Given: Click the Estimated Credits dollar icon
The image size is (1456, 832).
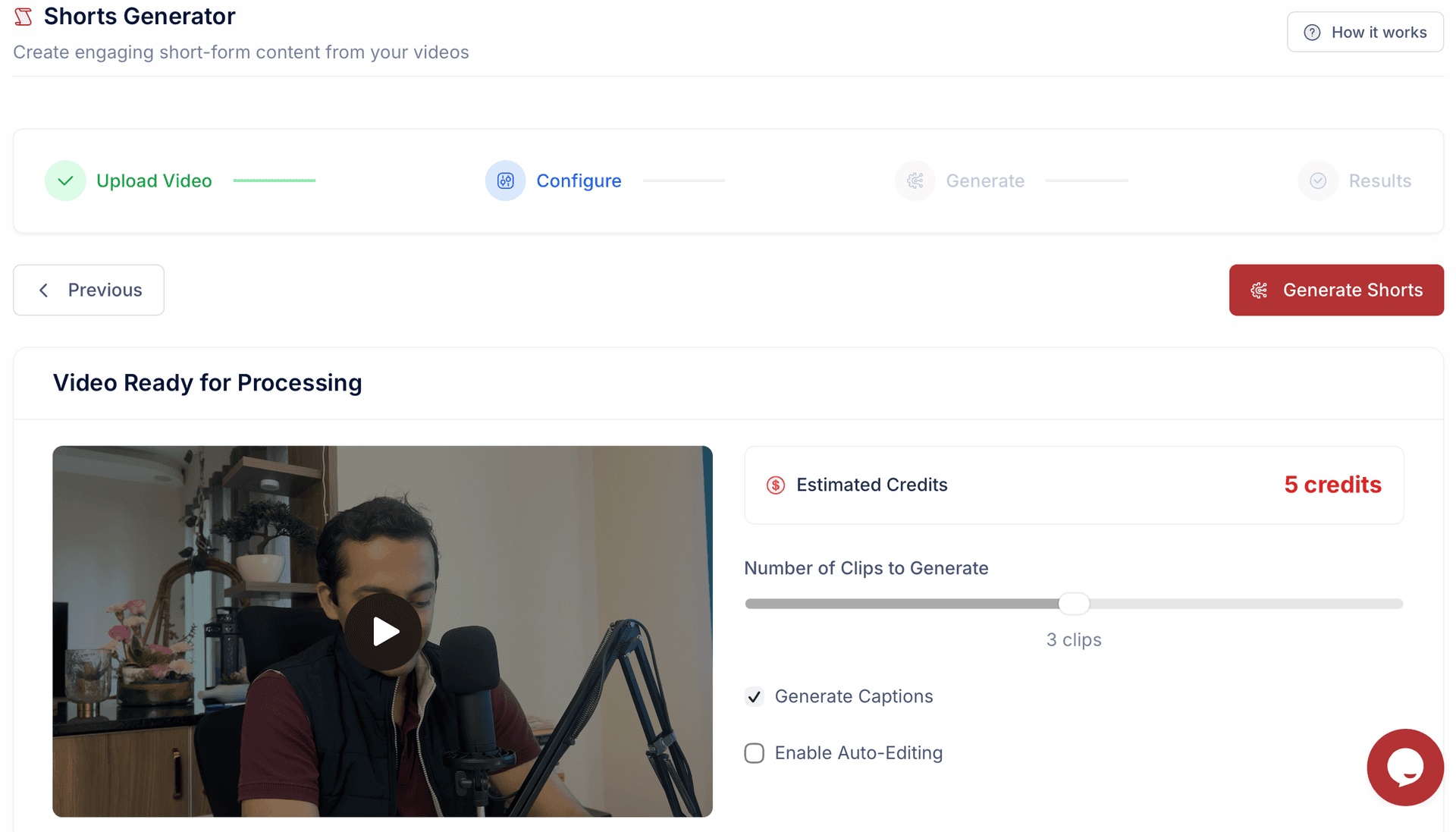Looking at the screenshot, I should pyautogui.click(x=775, y=485).
